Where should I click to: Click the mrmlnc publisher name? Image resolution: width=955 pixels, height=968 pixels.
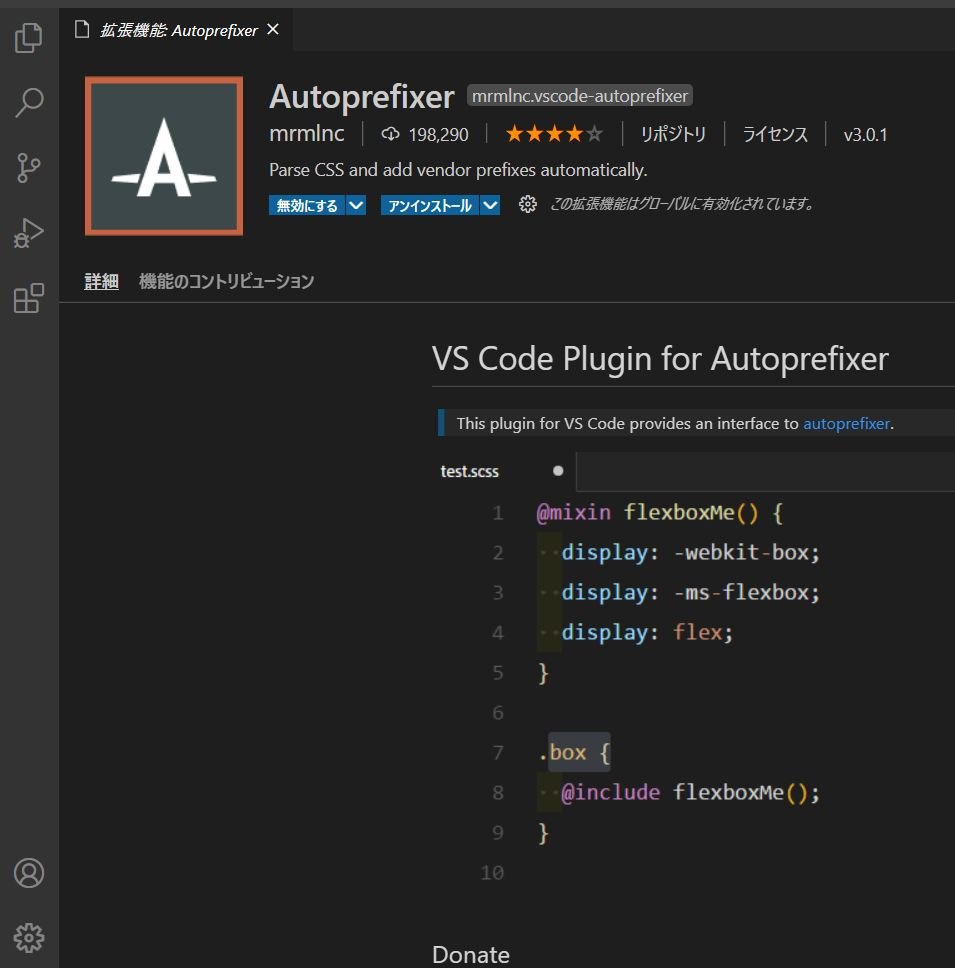point(307,133)
